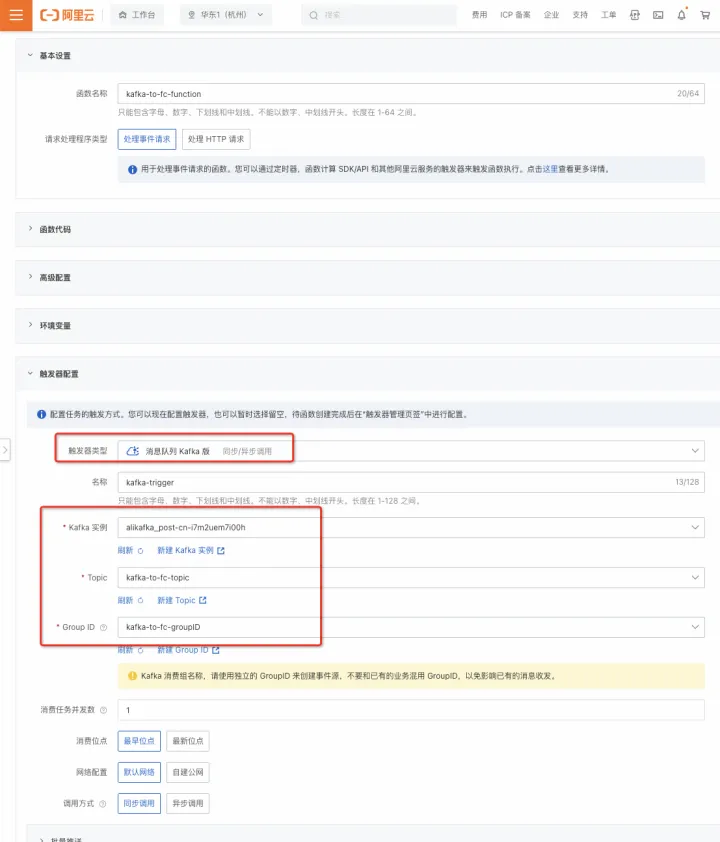Viewport: 720px width, 842px height.
Task: Select 同步调用 invocation mode
Action: coord(139,803)
